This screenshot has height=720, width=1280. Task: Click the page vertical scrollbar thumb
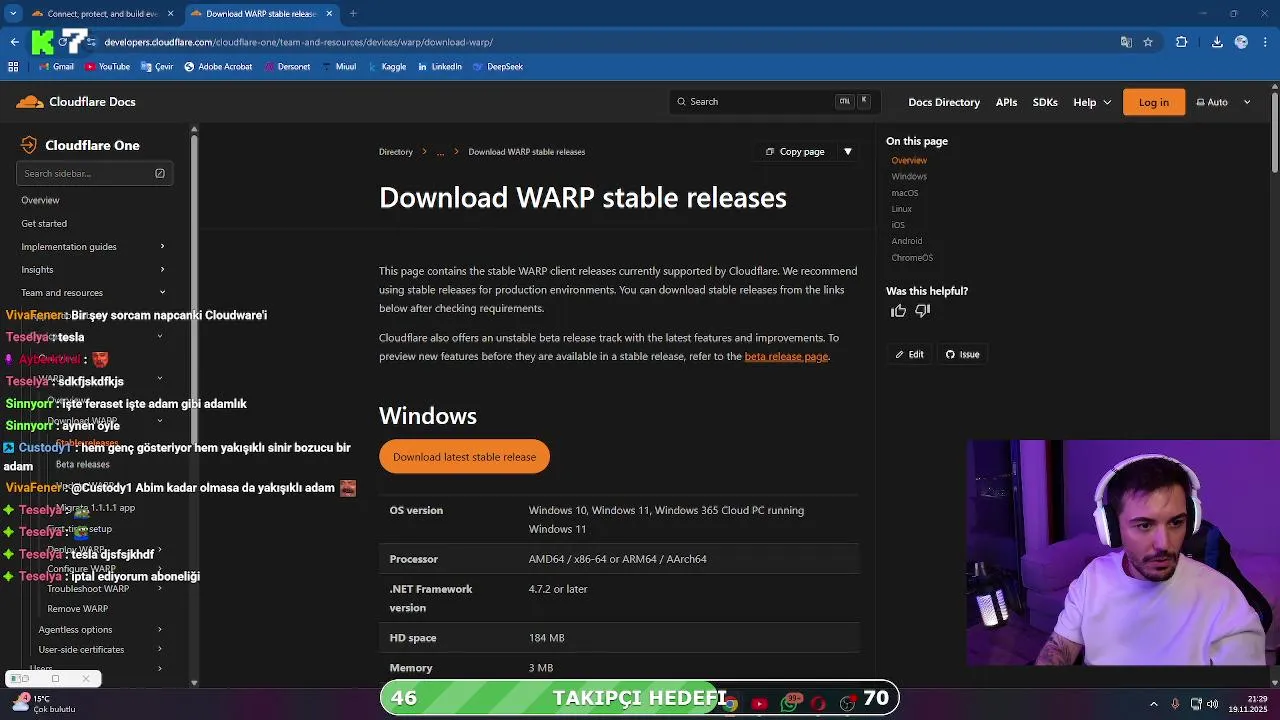(1274, 135)
